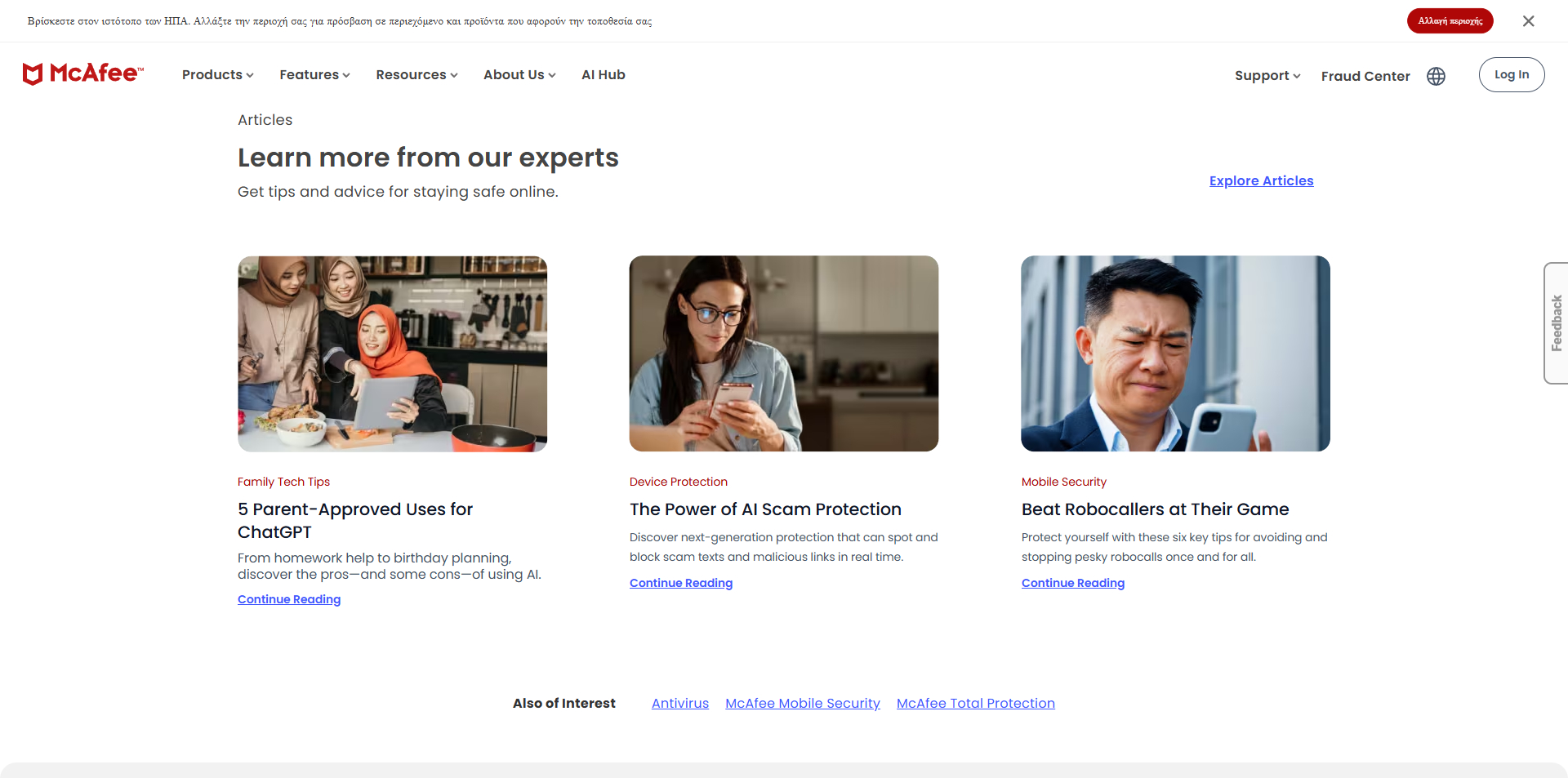
Task: Continue Reading the AI Scam Protection article
Action: pos(680,583)
